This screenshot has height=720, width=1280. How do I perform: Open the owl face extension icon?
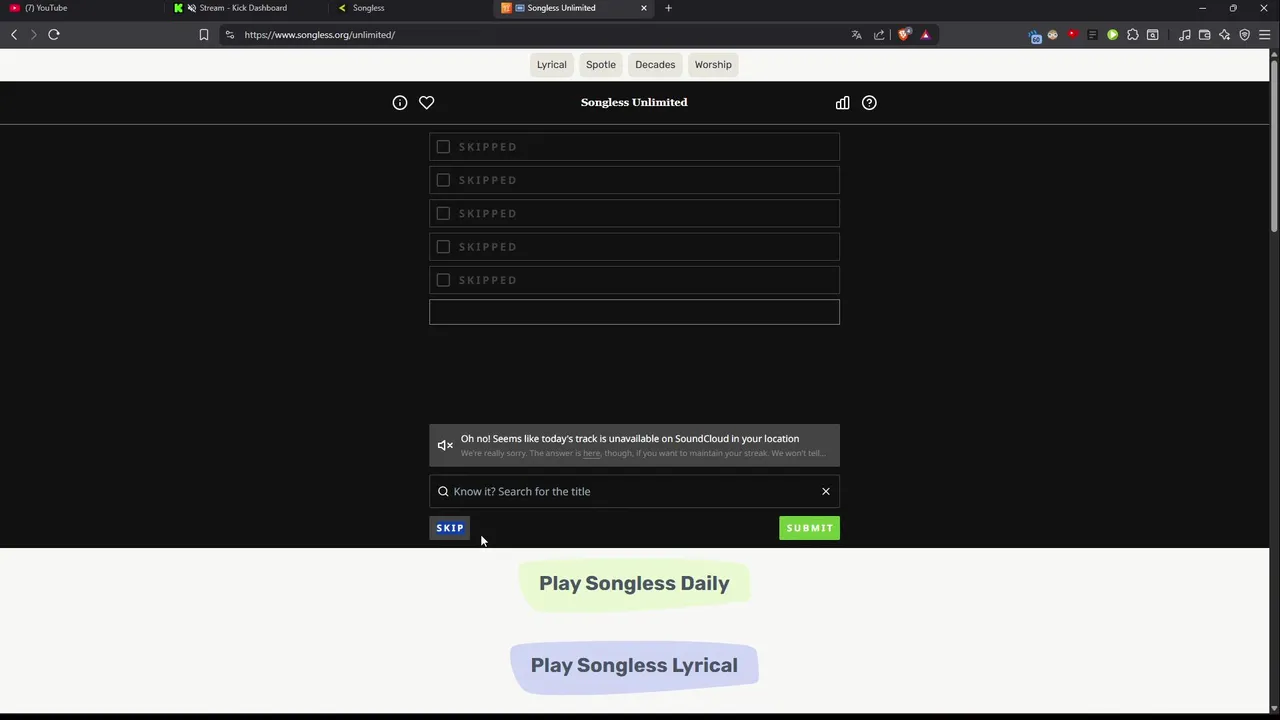pos(1052,35)
